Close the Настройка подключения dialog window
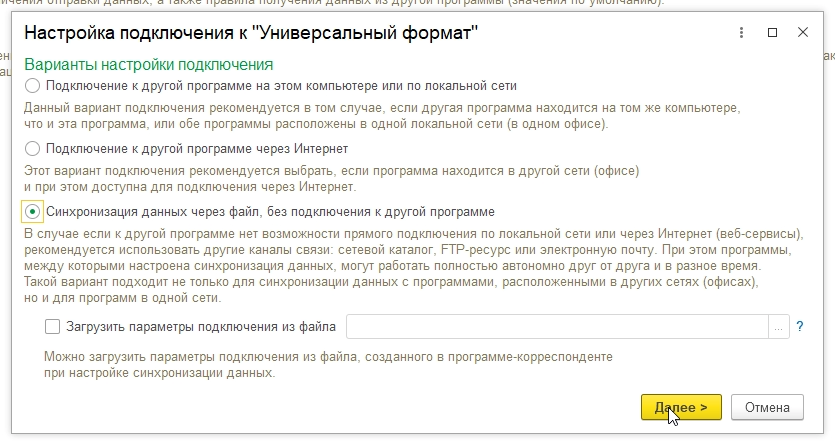The height and width of the screenshot is (448, 835). (802, 33)
